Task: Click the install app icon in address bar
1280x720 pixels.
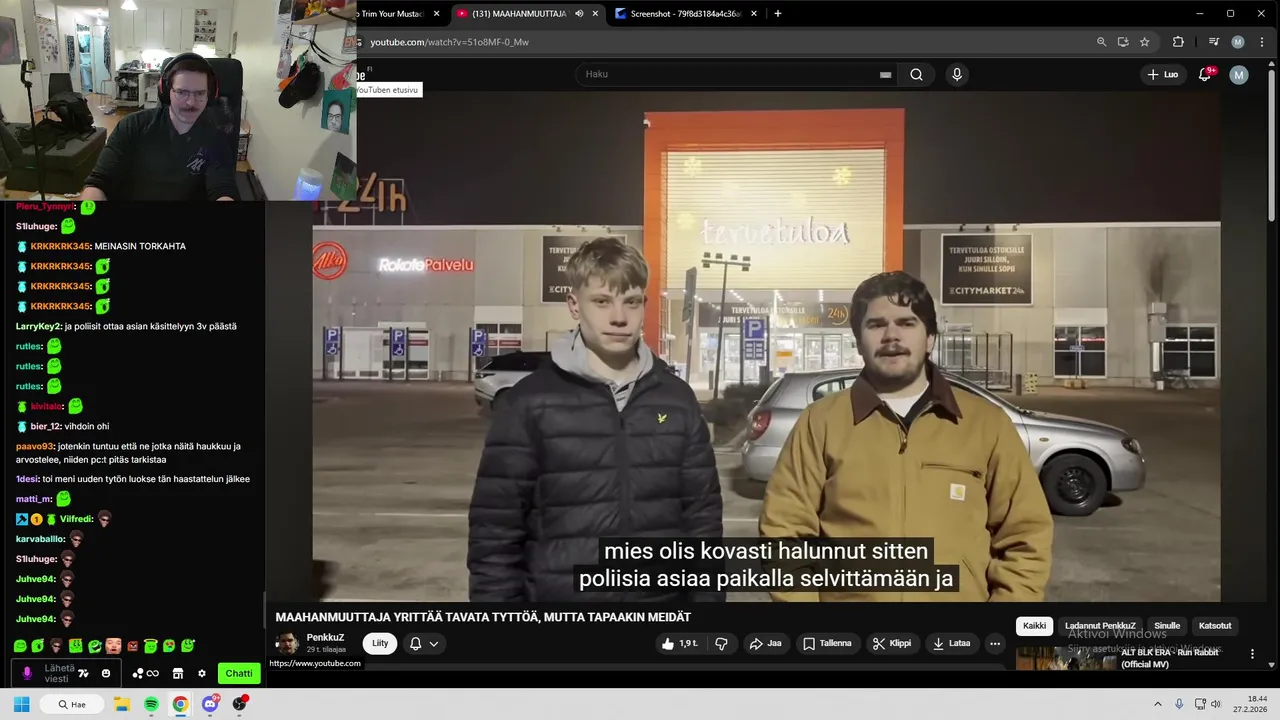Action: 1123,42
